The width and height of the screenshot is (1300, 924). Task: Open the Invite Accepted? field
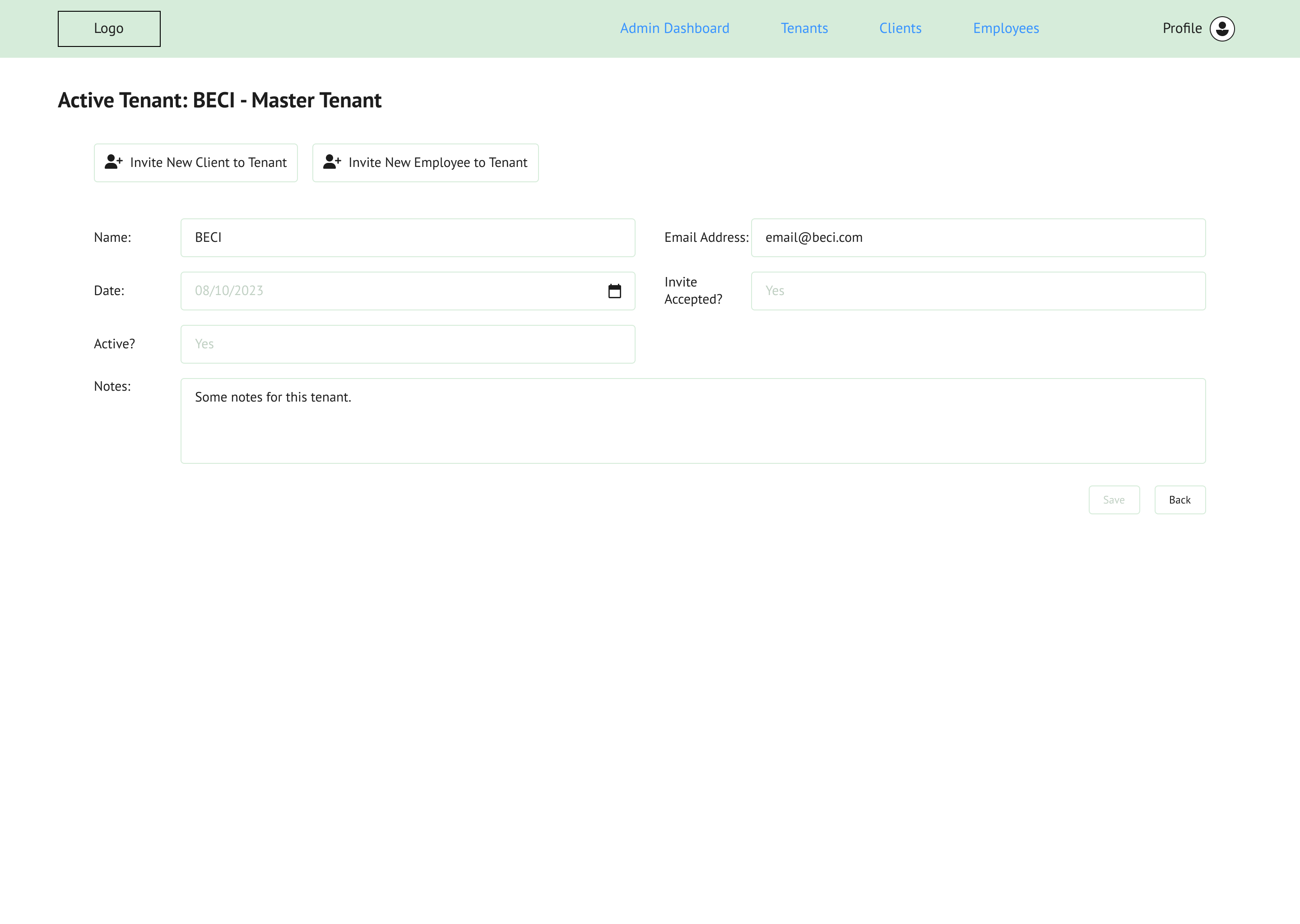coord(978,291)
